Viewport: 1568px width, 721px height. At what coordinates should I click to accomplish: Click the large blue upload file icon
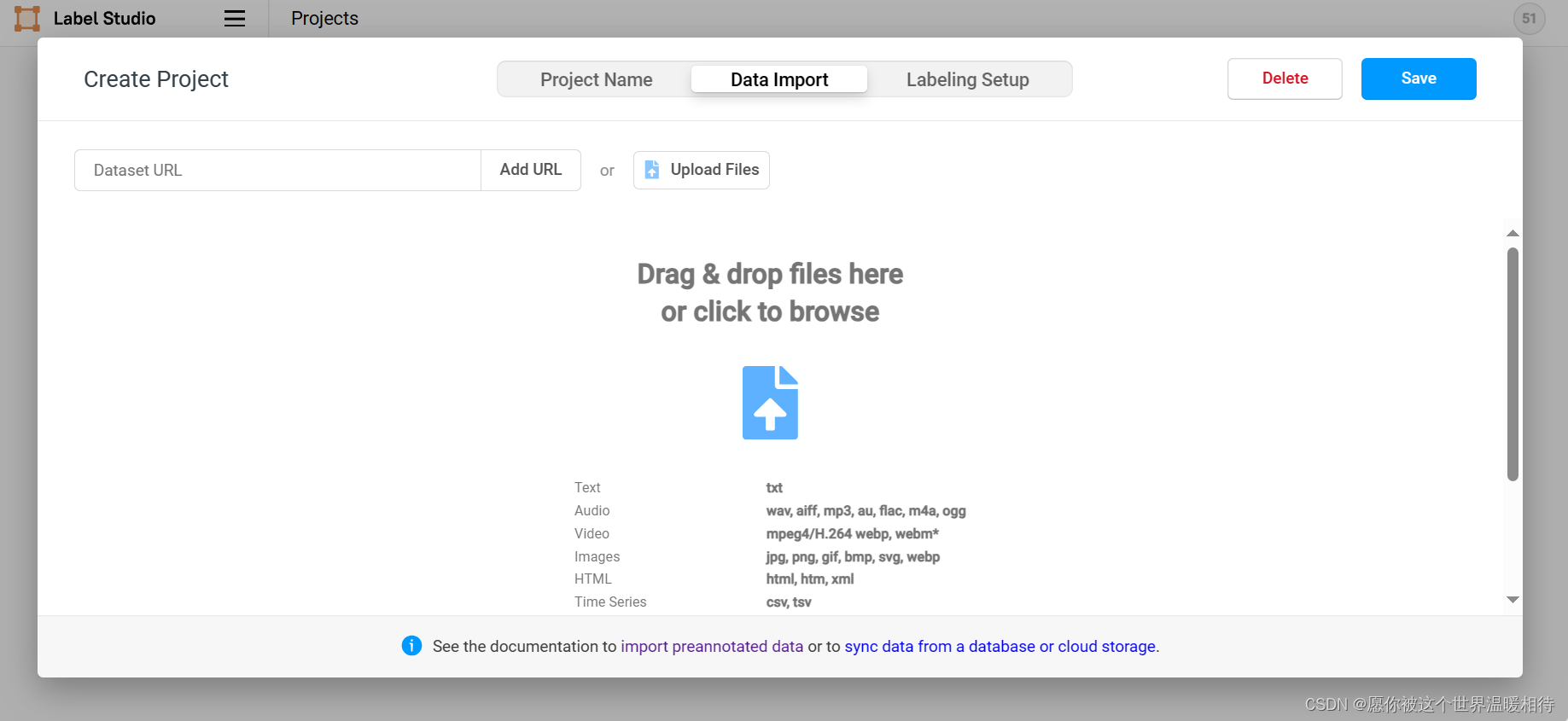770,403
